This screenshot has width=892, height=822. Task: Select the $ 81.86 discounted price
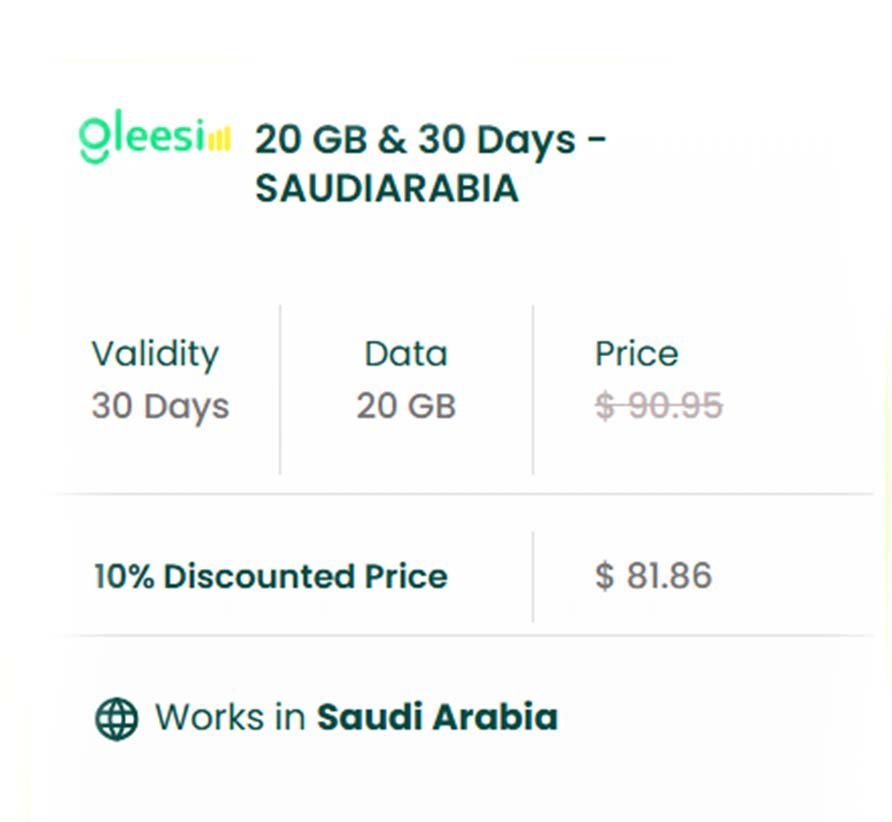pyautogui.click(x=654, y=576)
